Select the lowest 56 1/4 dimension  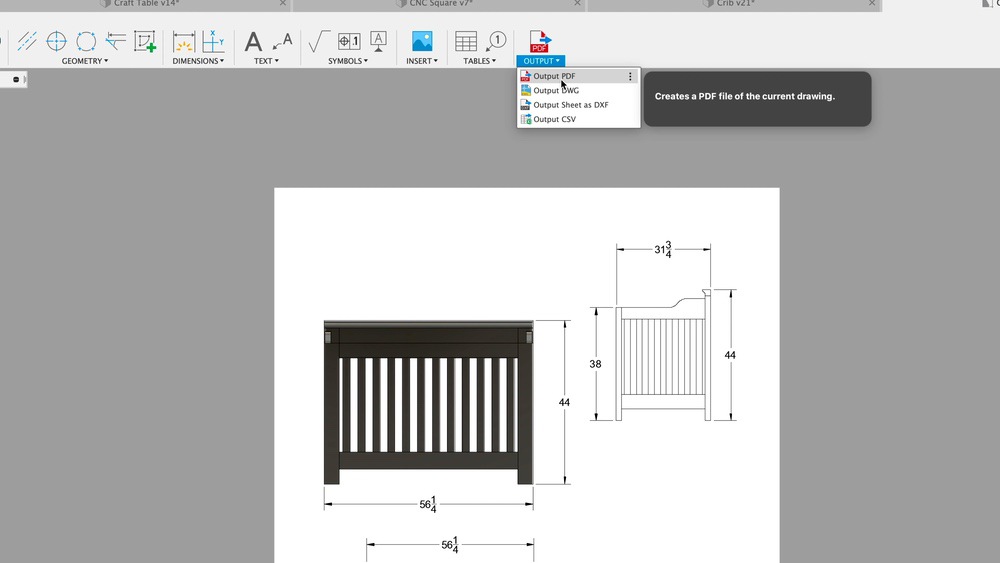coord(450,545)
